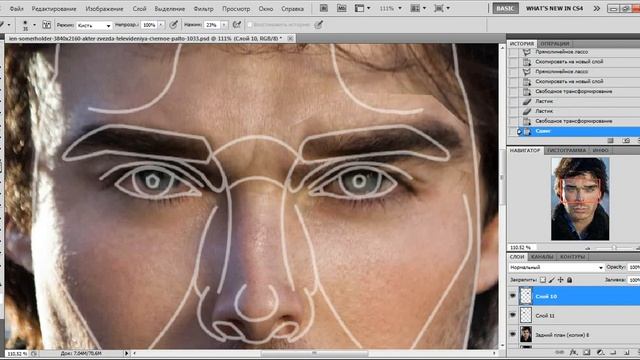Set history brush source beside second Ластик
This screenshot has height=360, width=640.
[513, 111]
